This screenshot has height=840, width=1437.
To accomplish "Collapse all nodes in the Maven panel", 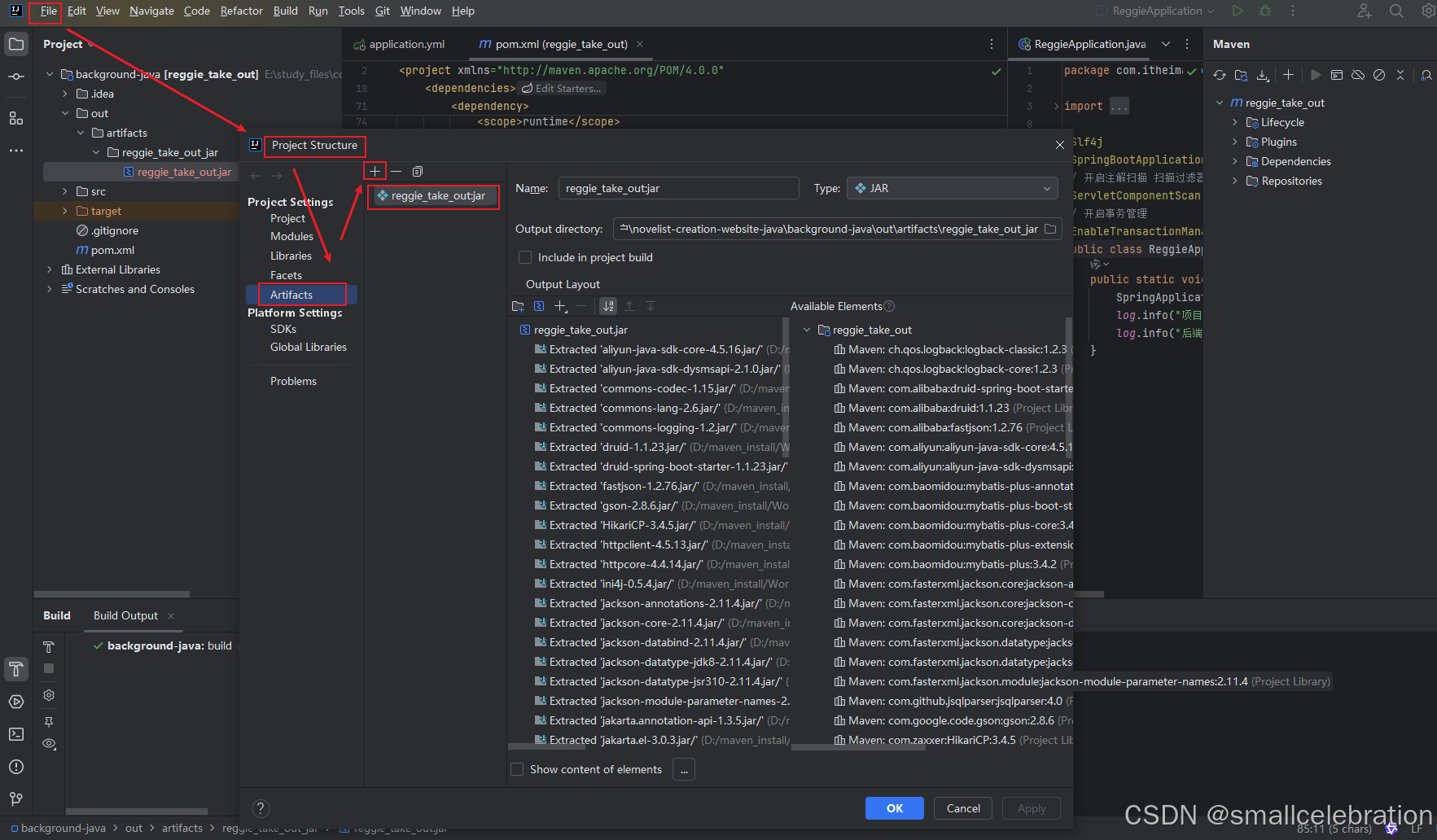I will 1400,75.
